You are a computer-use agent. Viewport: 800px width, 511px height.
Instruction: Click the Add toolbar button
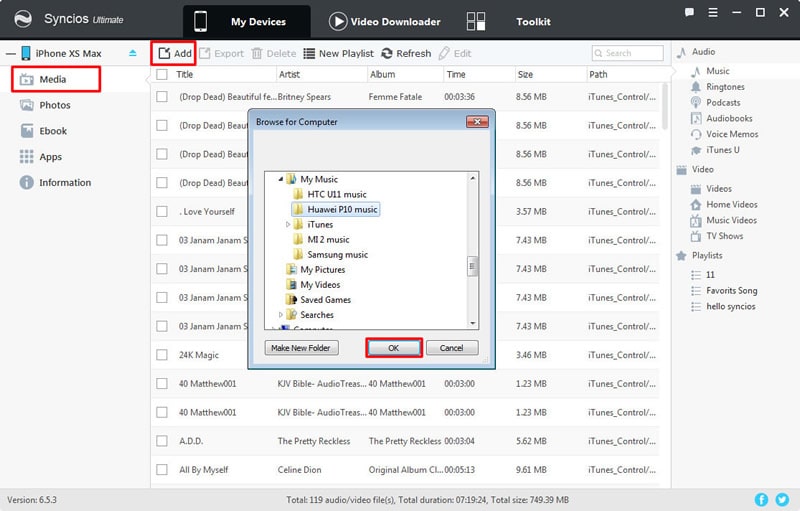point(174,53)
